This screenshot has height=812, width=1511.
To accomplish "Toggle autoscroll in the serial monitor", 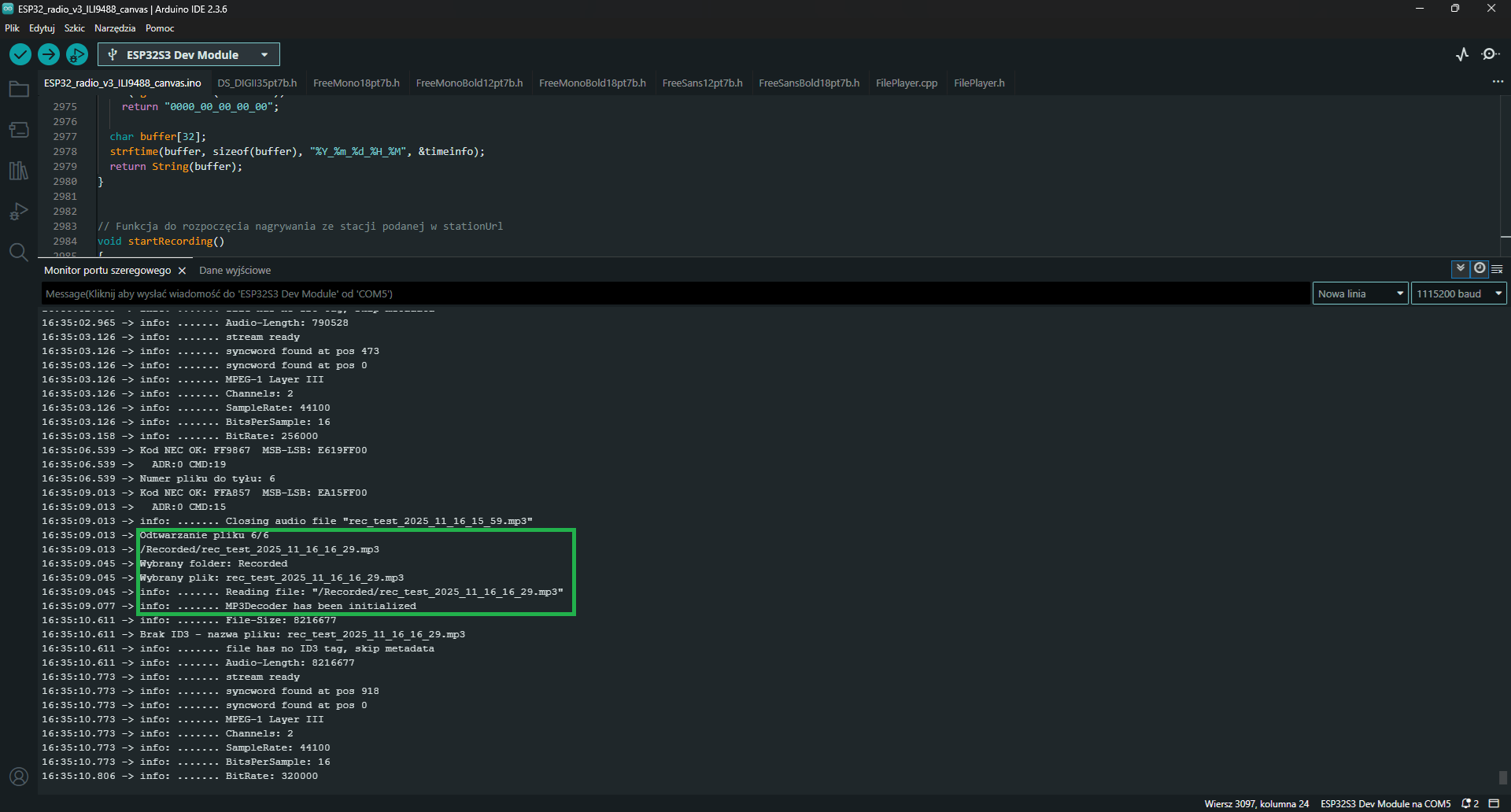I will (1461, 269).
